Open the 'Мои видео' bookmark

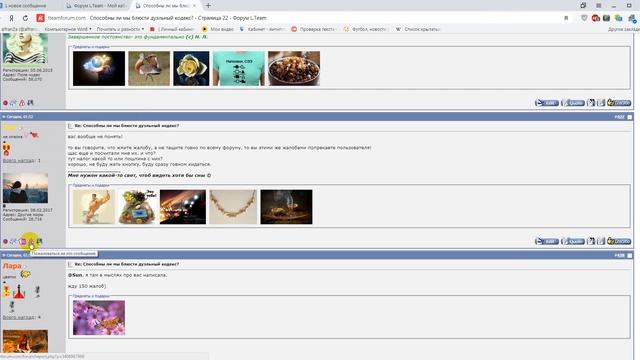tap(218, 29)
